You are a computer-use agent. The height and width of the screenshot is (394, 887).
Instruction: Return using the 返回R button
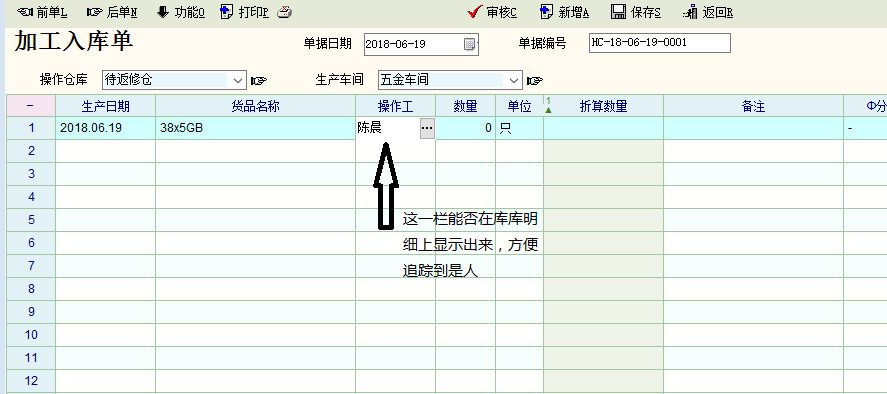[x=708, y=12]
